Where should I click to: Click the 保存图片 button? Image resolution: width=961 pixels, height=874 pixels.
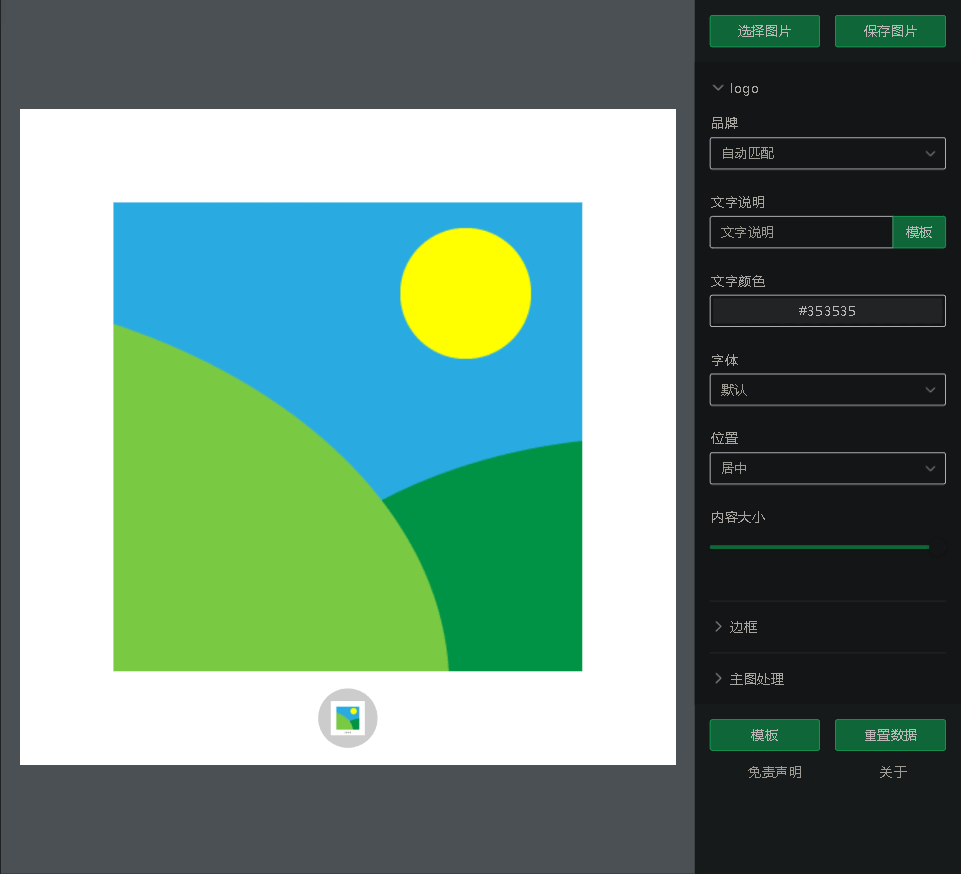pyautogui.click(x=890, y=31)
